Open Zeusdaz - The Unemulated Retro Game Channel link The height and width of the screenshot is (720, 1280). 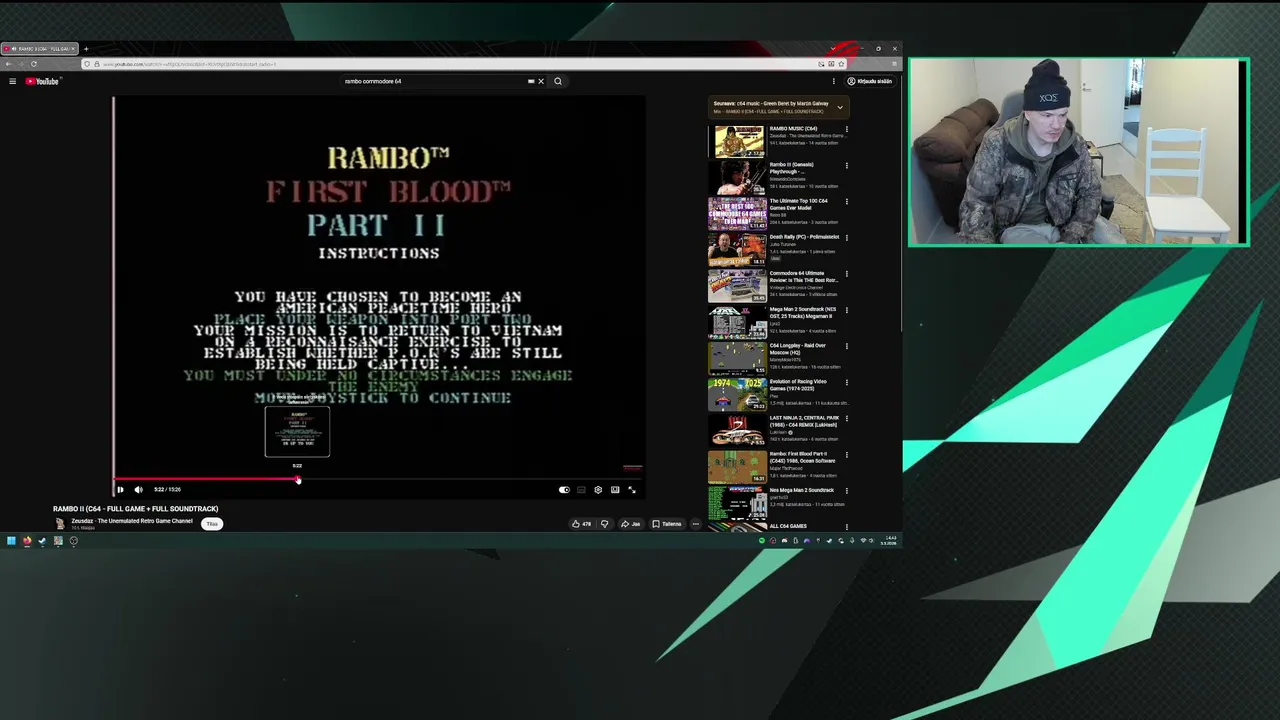[131, 520]
